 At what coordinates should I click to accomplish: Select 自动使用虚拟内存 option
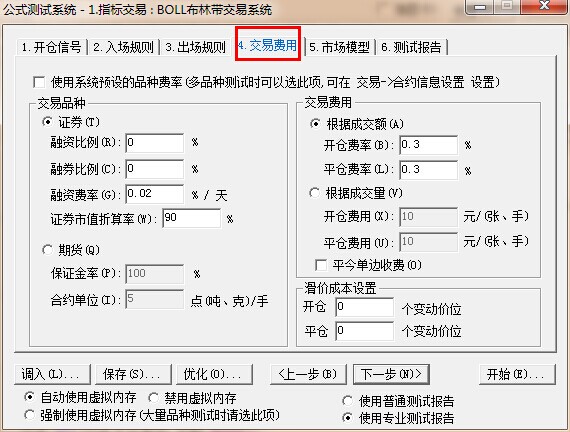tap(29, 397)
